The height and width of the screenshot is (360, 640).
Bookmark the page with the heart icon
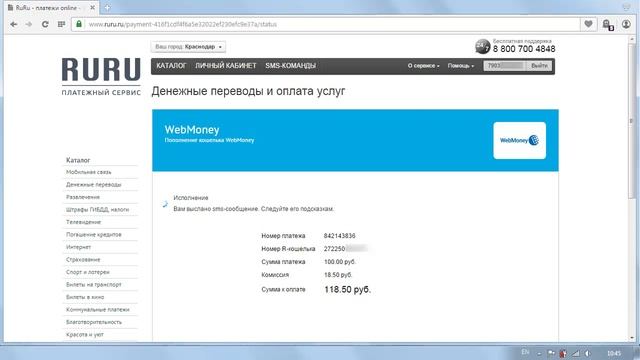pos(588,24)
